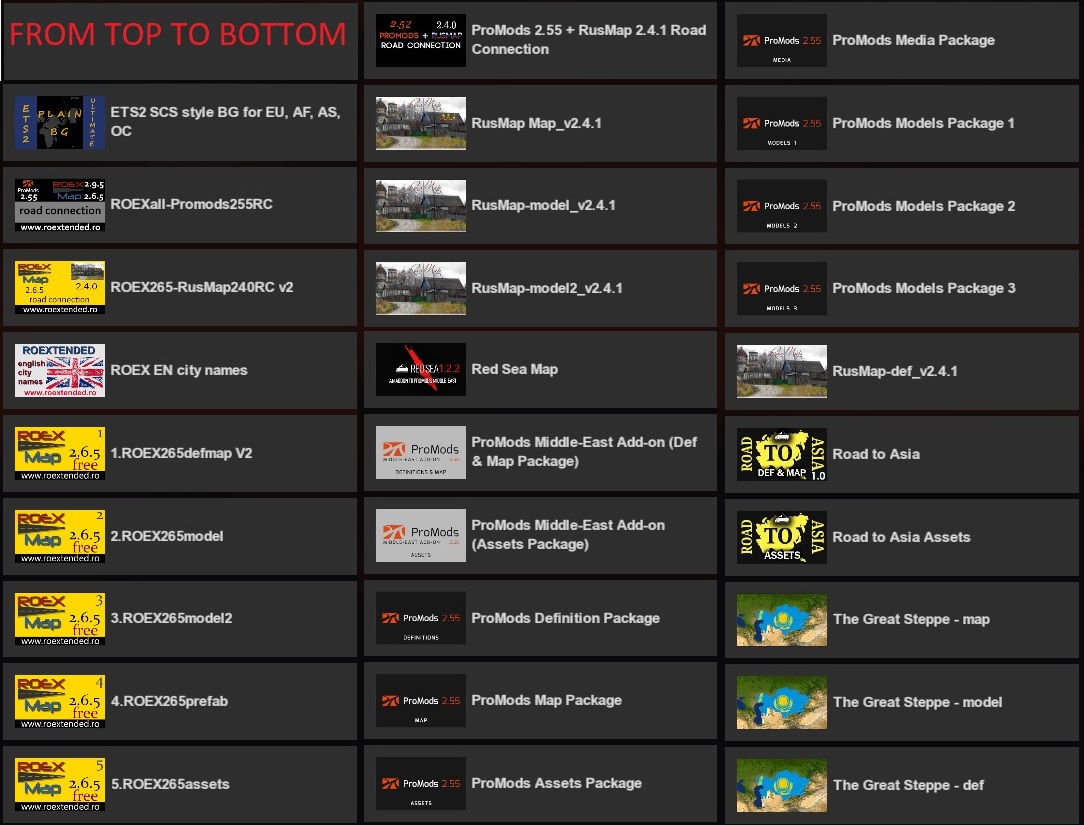The image size is (1084, 825).
Task: Click the ROEX265-RusMap240RC v2 mod icon
Action: 60,288
